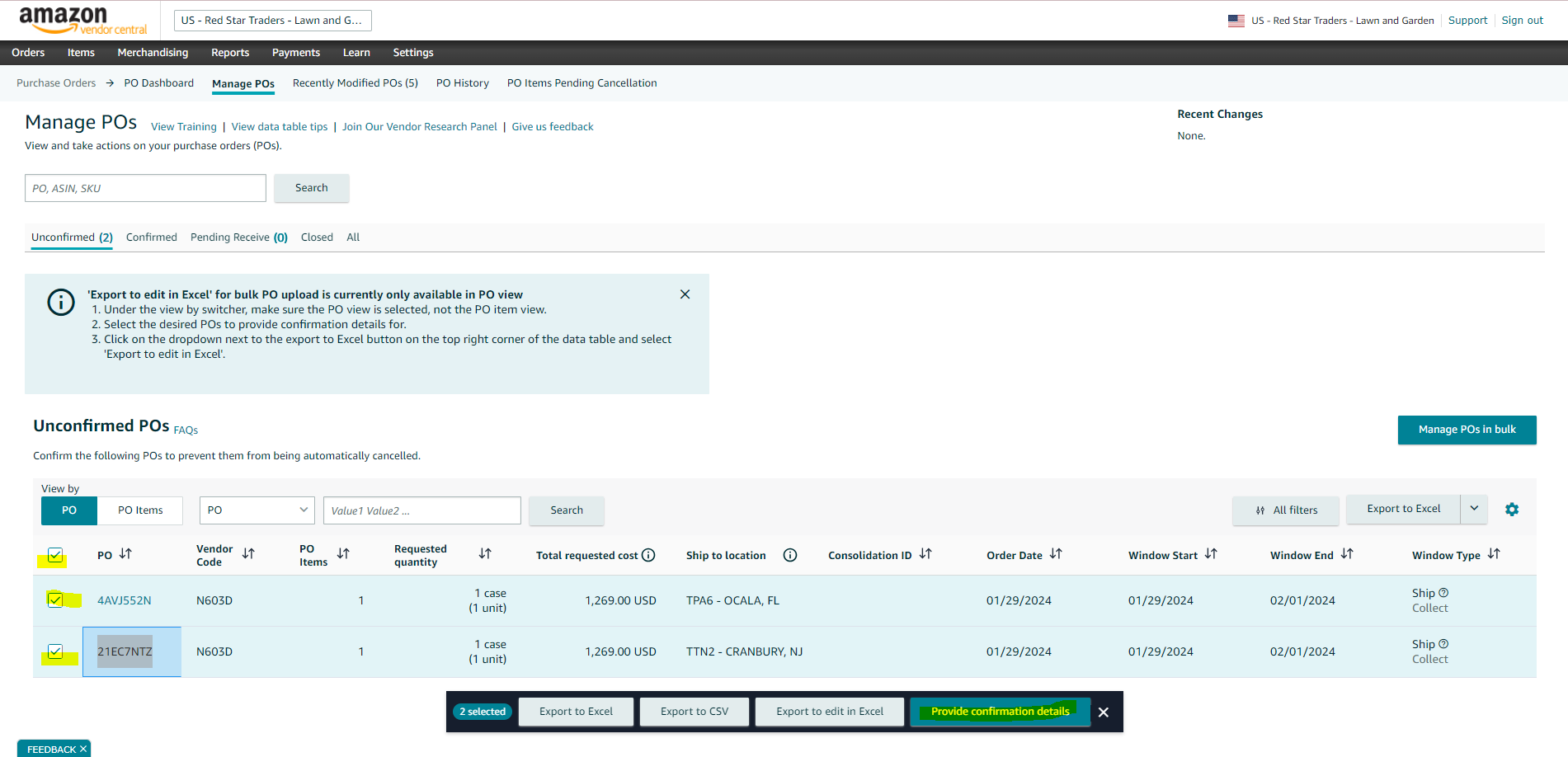
Task: Sort table by Window Type
Action: (1494, 554)
